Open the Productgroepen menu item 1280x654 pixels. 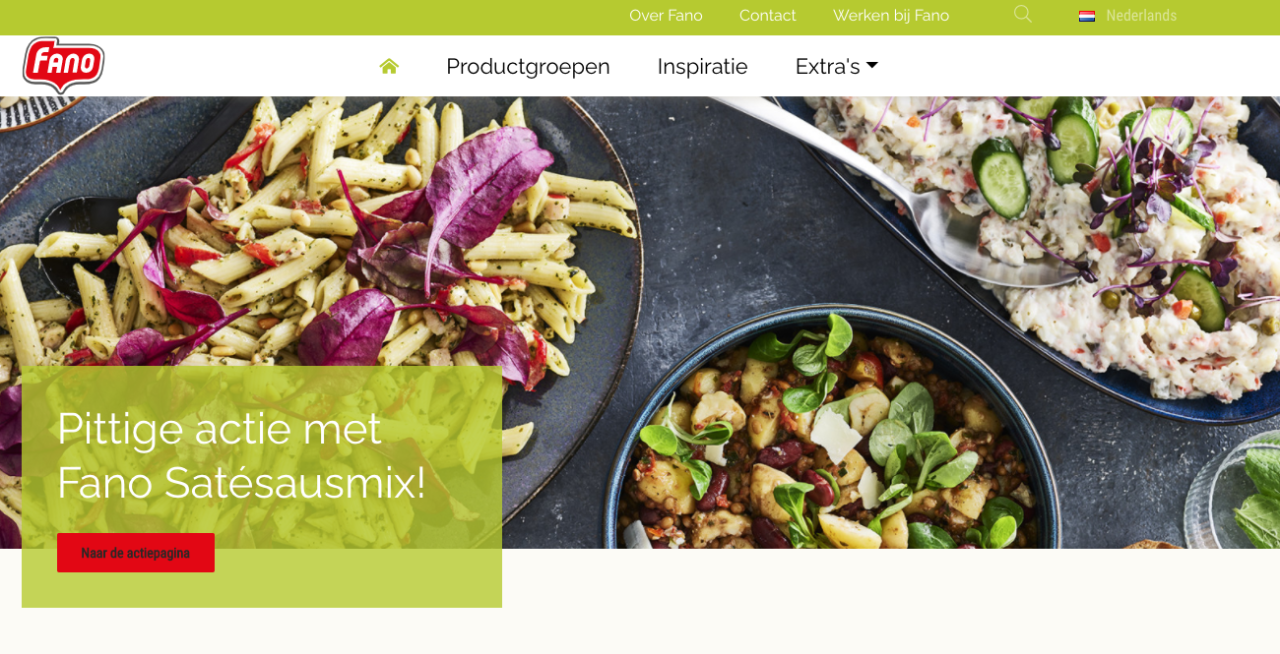(x=528, y=66)
